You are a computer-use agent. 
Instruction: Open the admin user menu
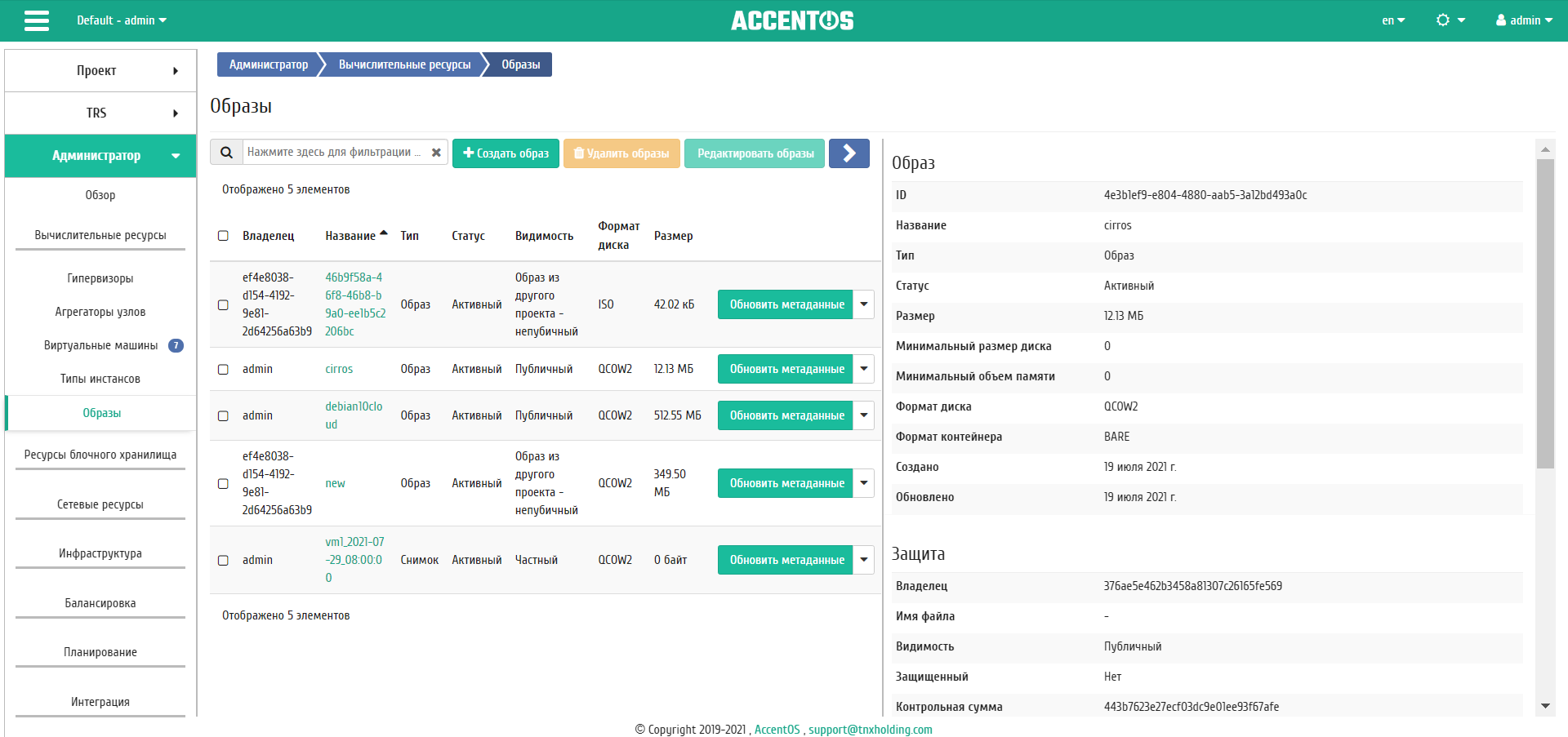[1524, 20]
